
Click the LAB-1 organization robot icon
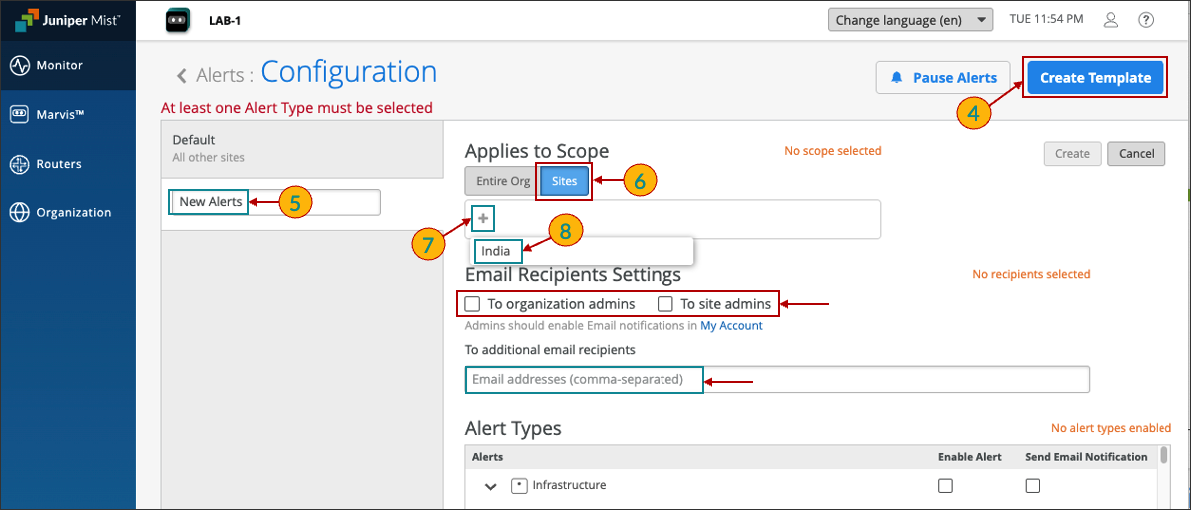tap(178, 20)
